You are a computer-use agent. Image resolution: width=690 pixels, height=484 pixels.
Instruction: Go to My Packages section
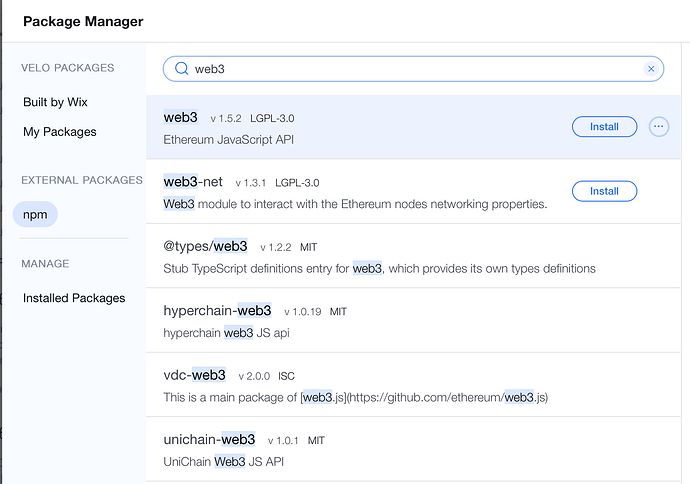(x=60, y=132)
